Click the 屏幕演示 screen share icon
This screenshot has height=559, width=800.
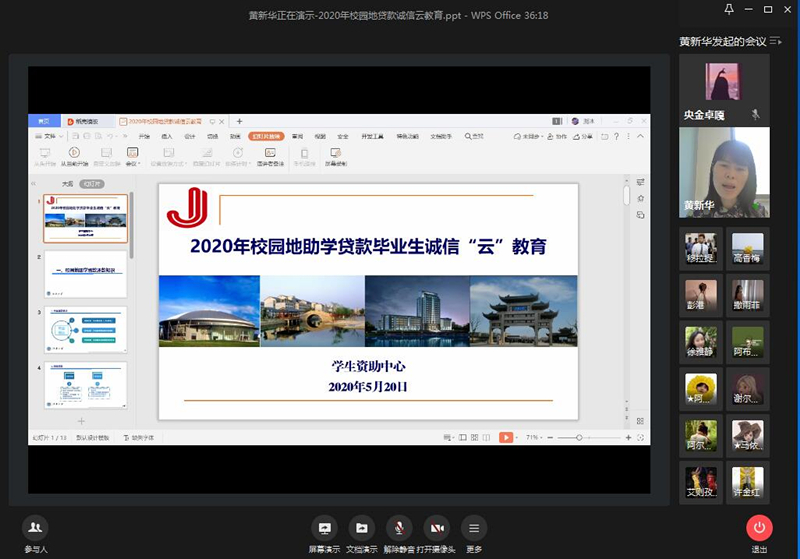[x=324, y=527]
